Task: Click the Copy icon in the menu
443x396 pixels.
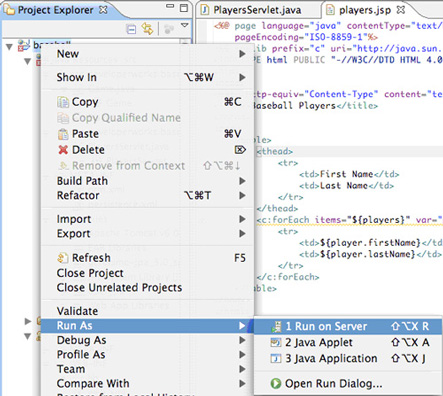Action: (x=63, y=102)
